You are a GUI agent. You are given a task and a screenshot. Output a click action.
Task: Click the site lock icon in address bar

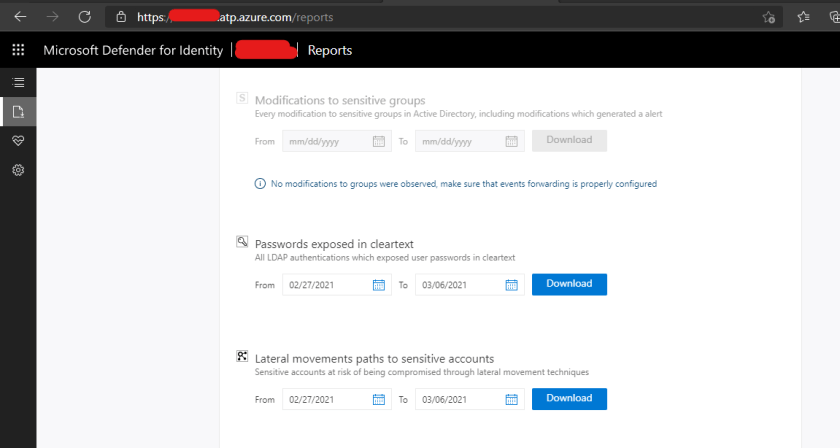pyautogui.click(x=121, y=17)
